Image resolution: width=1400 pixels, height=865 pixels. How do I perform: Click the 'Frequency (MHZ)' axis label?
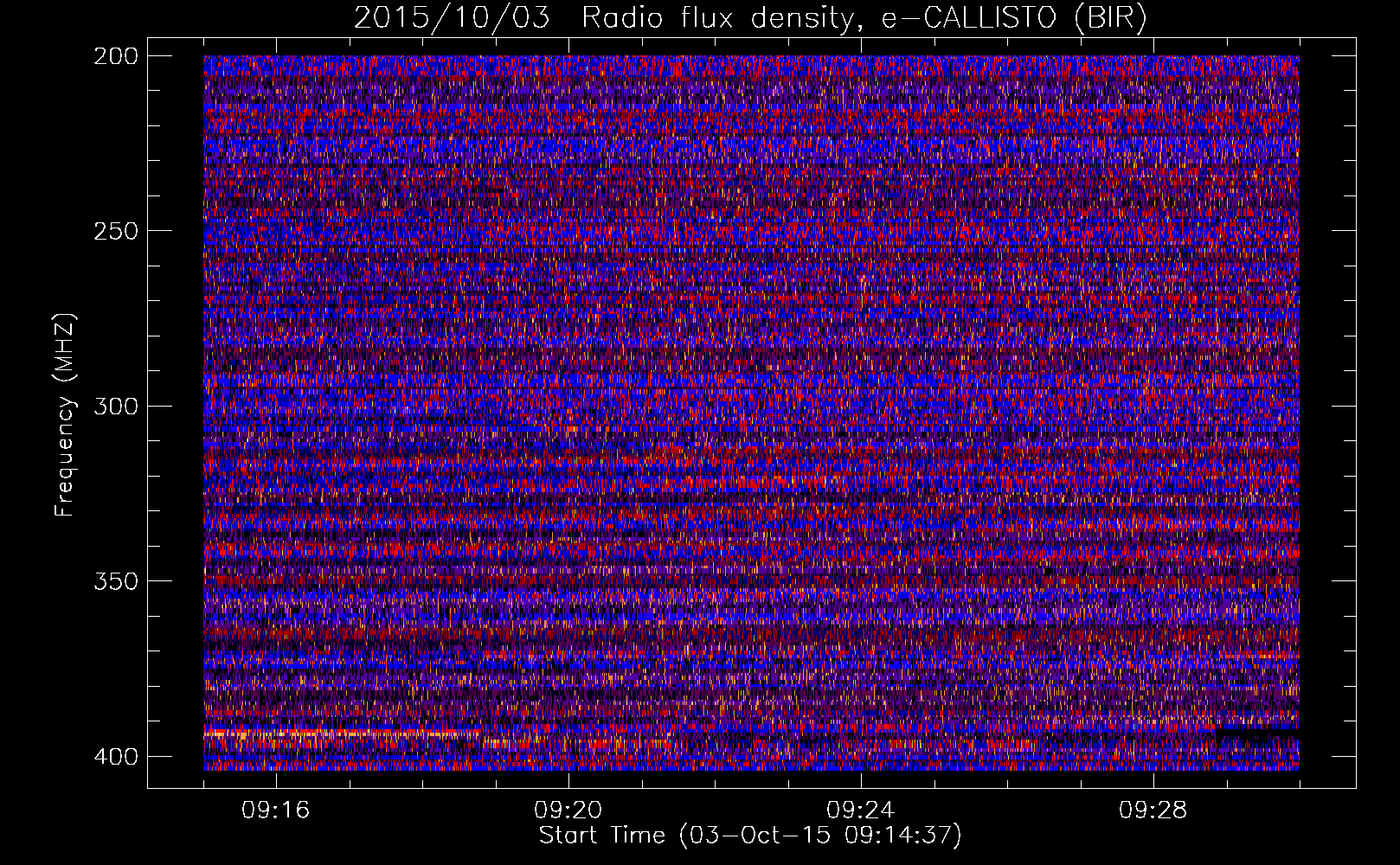point(65,415)
